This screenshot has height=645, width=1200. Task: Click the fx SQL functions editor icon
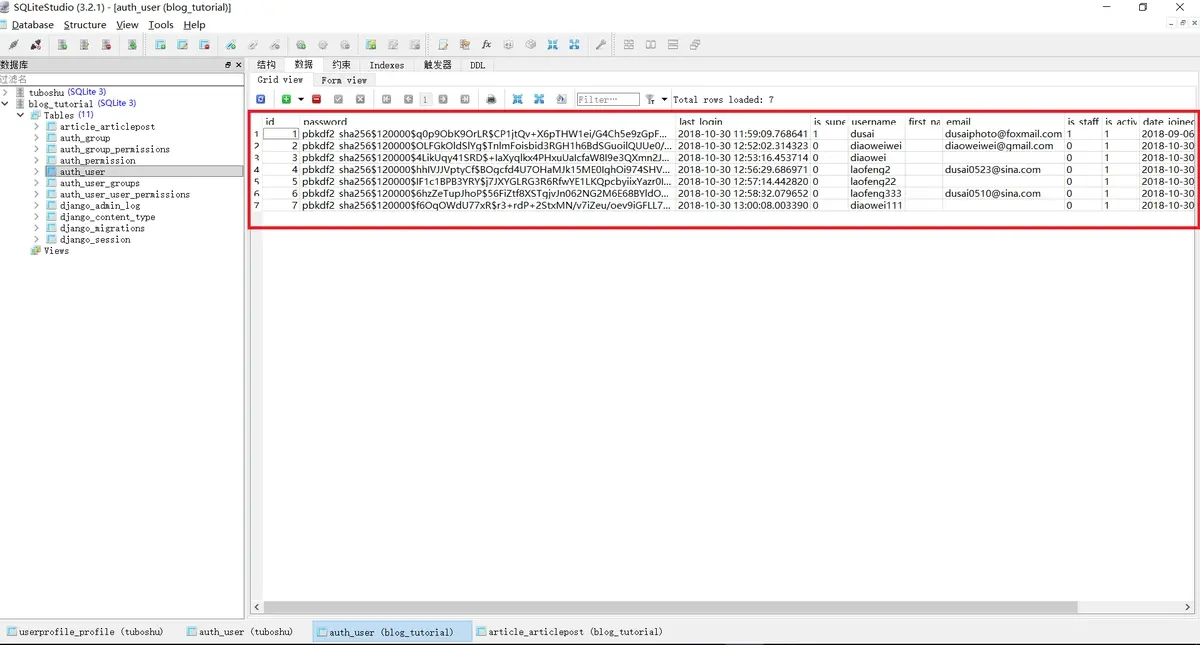click(487, 45)
